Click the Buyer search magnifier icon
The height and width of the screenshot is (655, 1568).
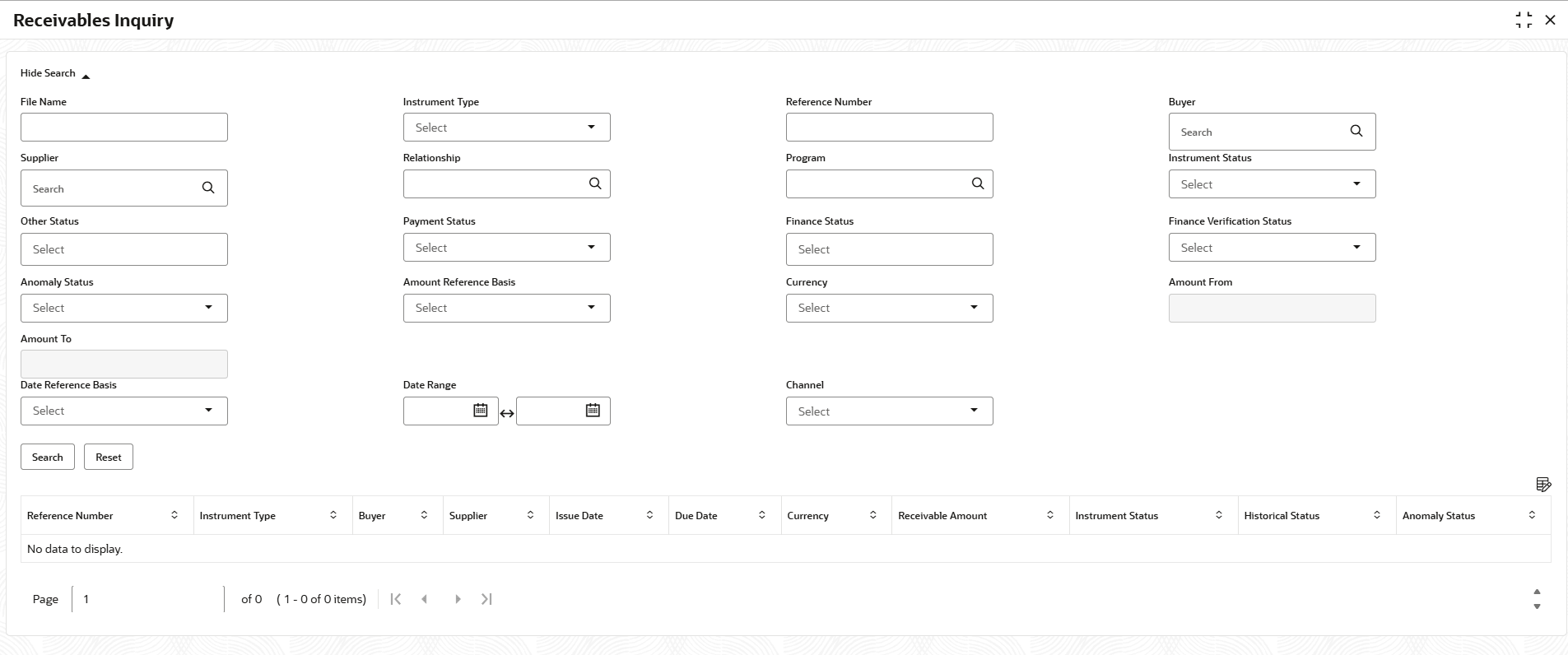pos(1356,131)
